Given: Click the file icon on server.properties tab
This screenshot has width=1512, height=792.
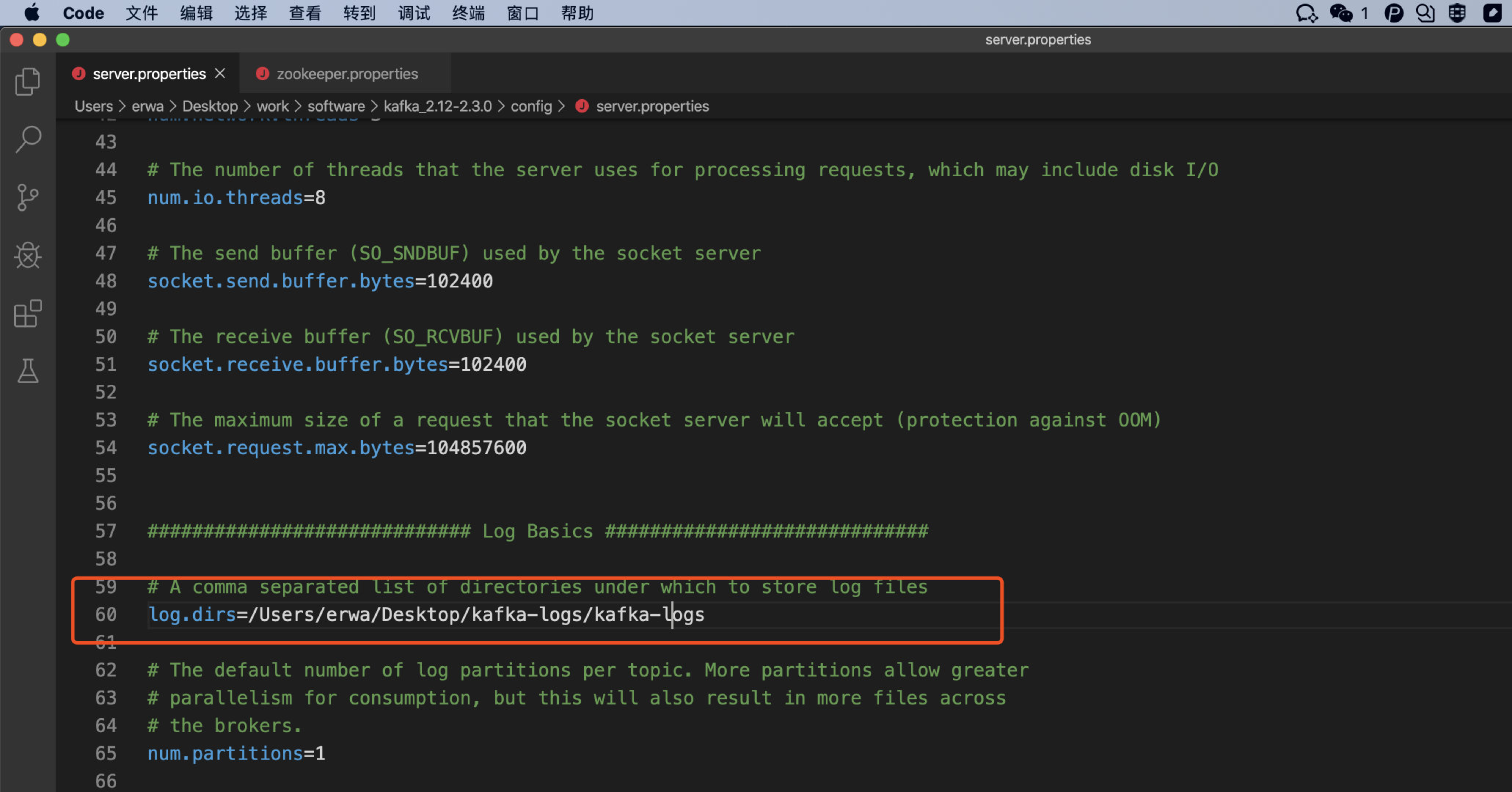Looking at the screenshot, I should [78, 73].
